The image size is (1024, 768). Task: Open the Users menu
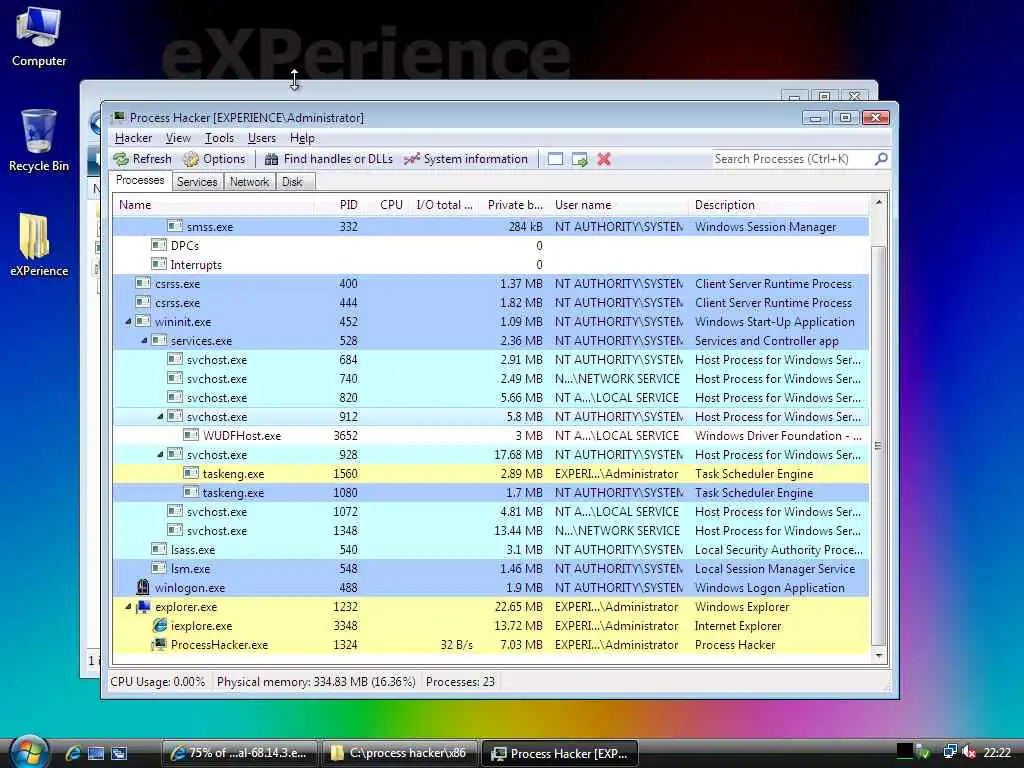tap(262, 138)
